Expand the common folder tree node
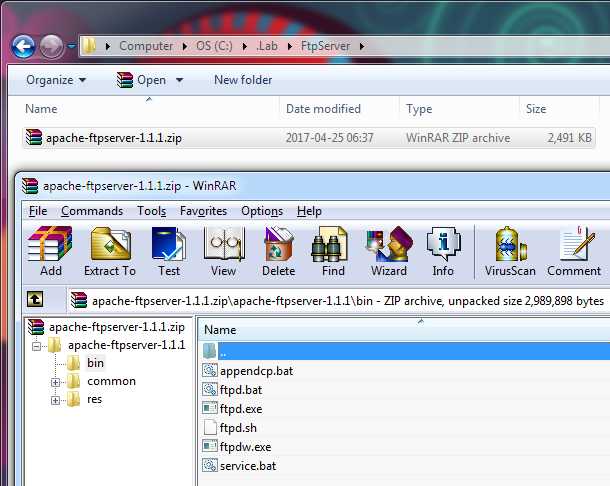The height and width of the screenshot is (486, 610). point(55,382)
